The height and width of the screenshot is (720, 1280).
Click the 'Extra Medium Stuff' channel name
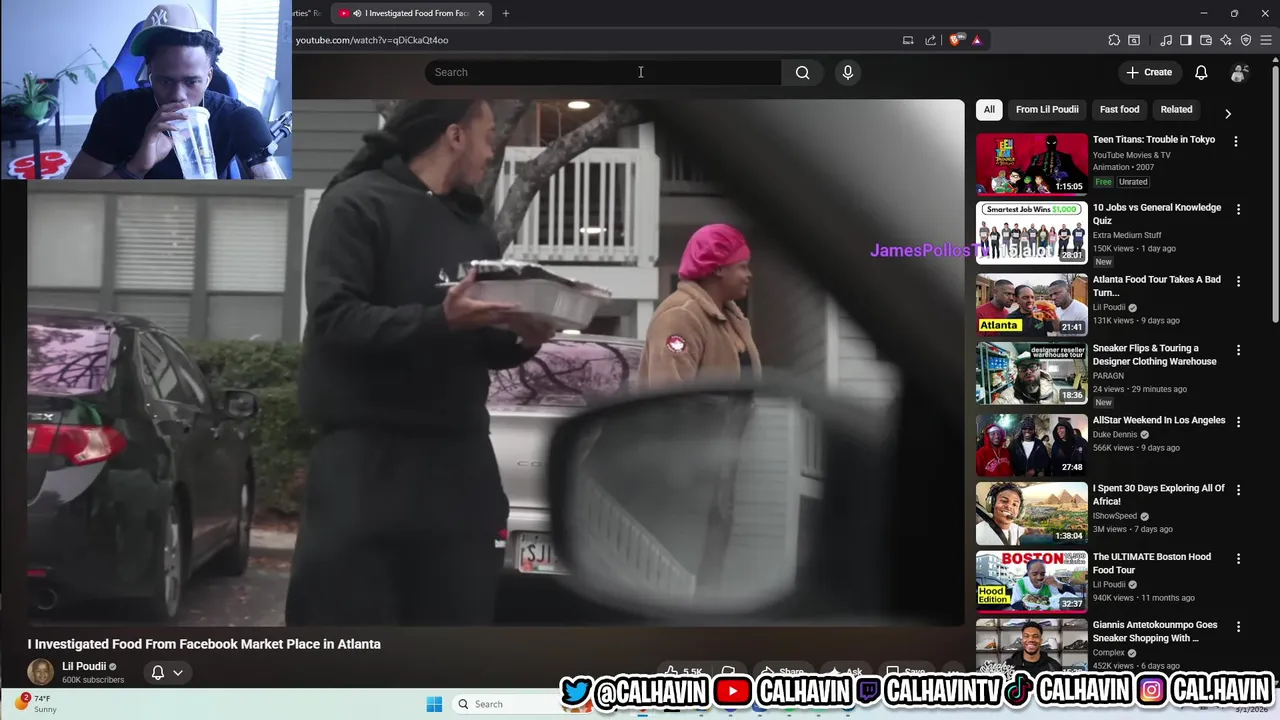coord(1127,235)
